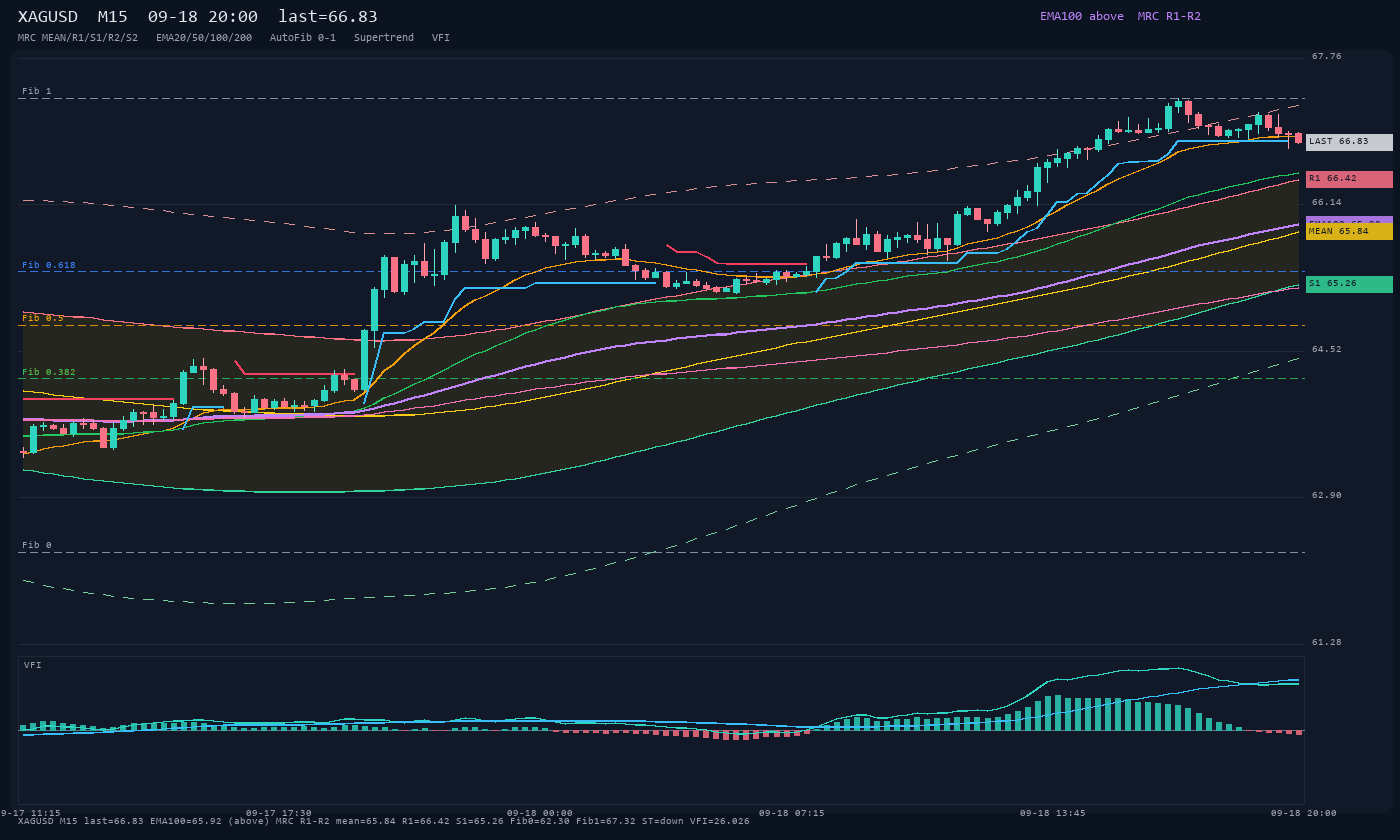Click the EMA100 above status text

tap(1082, 16)
